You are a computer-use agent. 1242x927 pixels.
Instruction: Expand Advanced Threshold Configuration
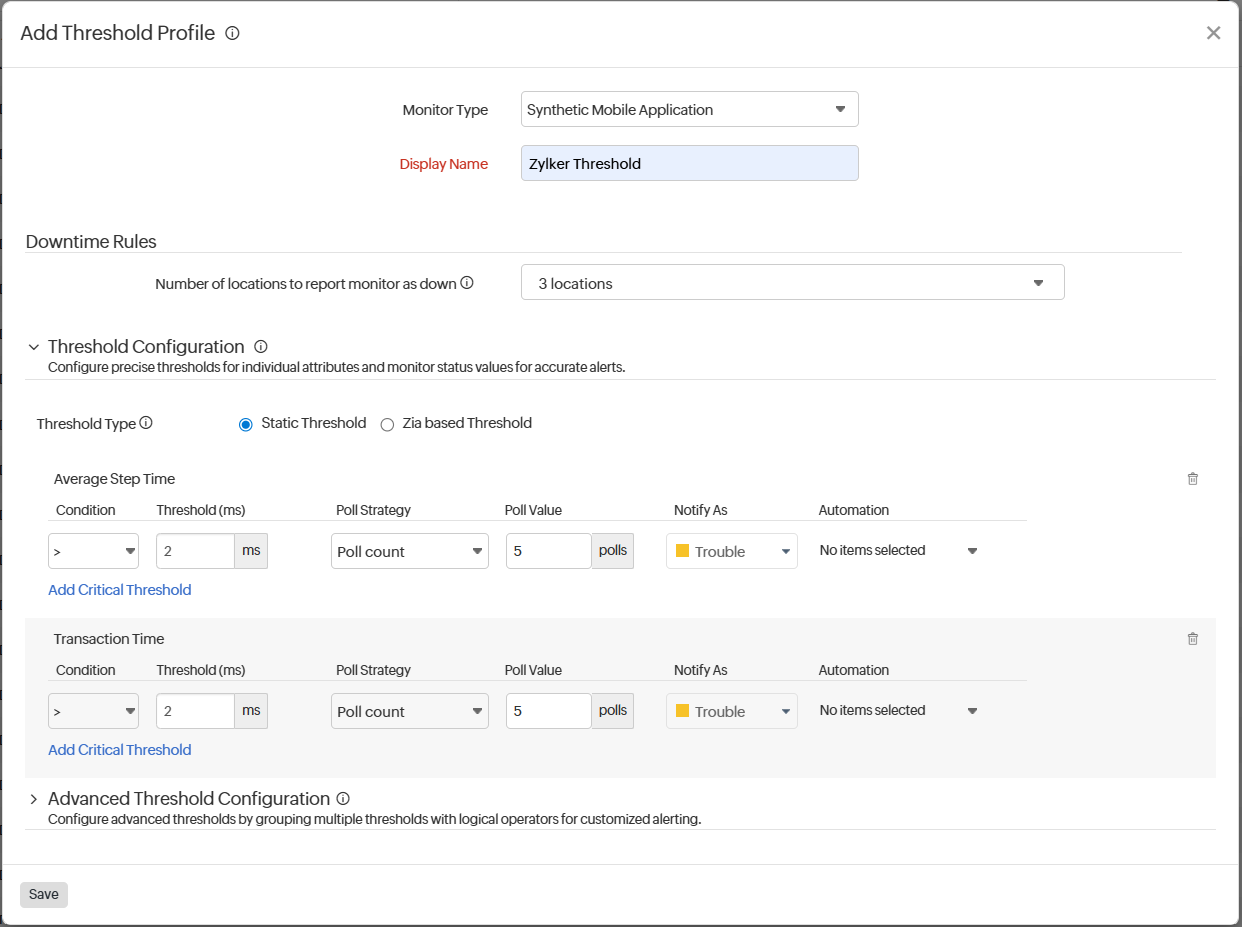[x=33, y=798]
